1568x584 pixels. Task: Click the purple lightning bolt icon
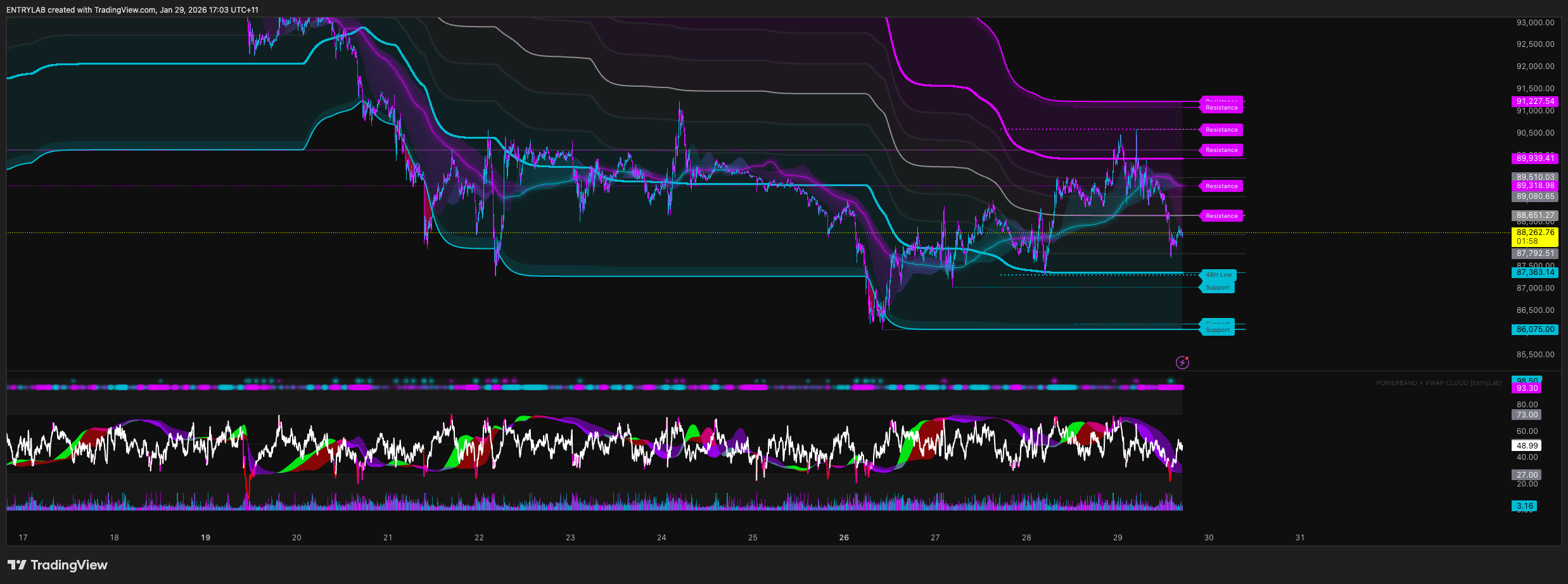[x=1182, y=362]
